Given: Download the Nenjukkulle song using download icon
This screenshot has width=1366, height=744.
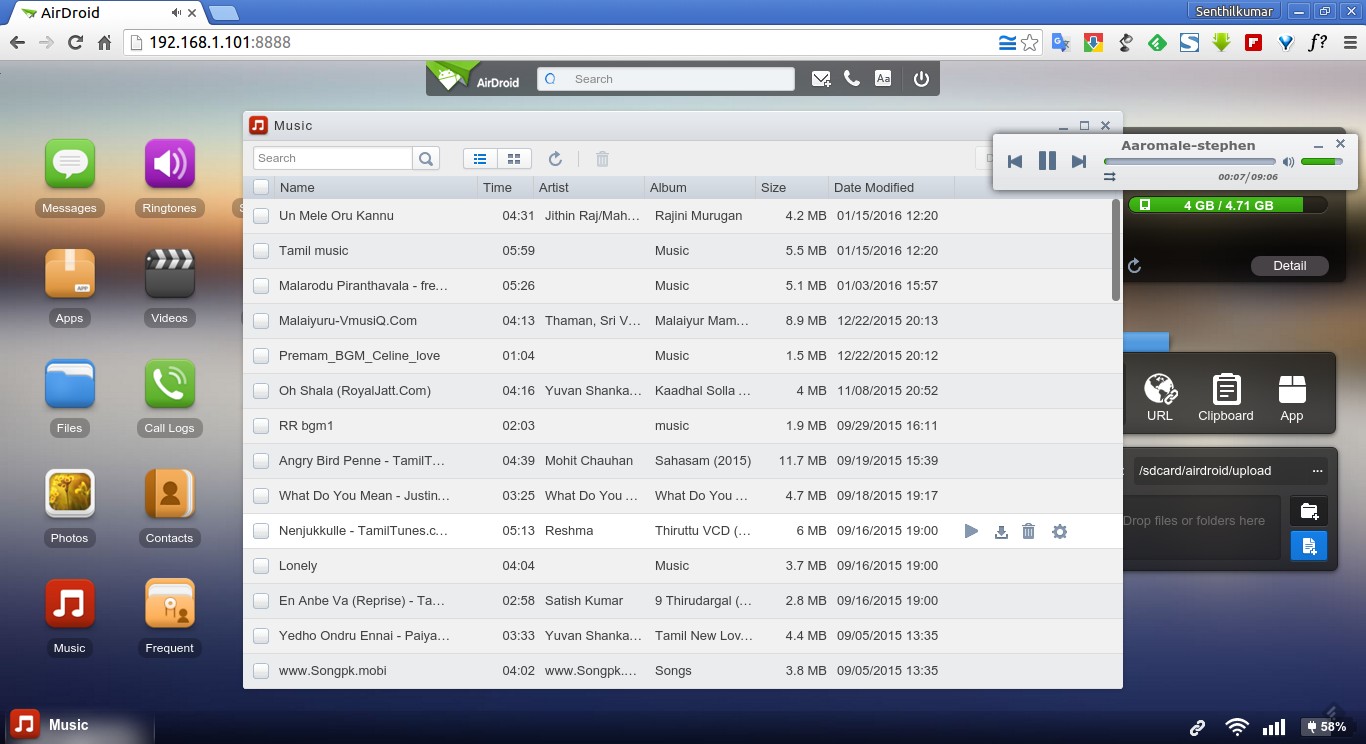Looking at the screenshot, I should click(1001, 532).
